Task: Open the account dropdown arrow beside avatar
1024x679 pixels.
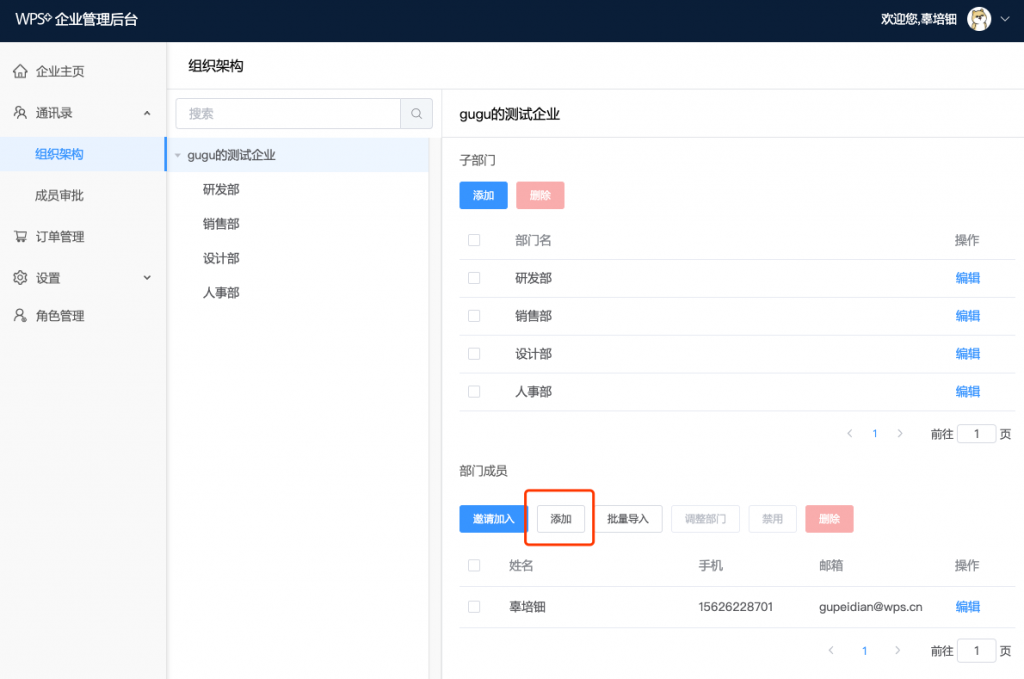Action: click(x=1005, y=19)
